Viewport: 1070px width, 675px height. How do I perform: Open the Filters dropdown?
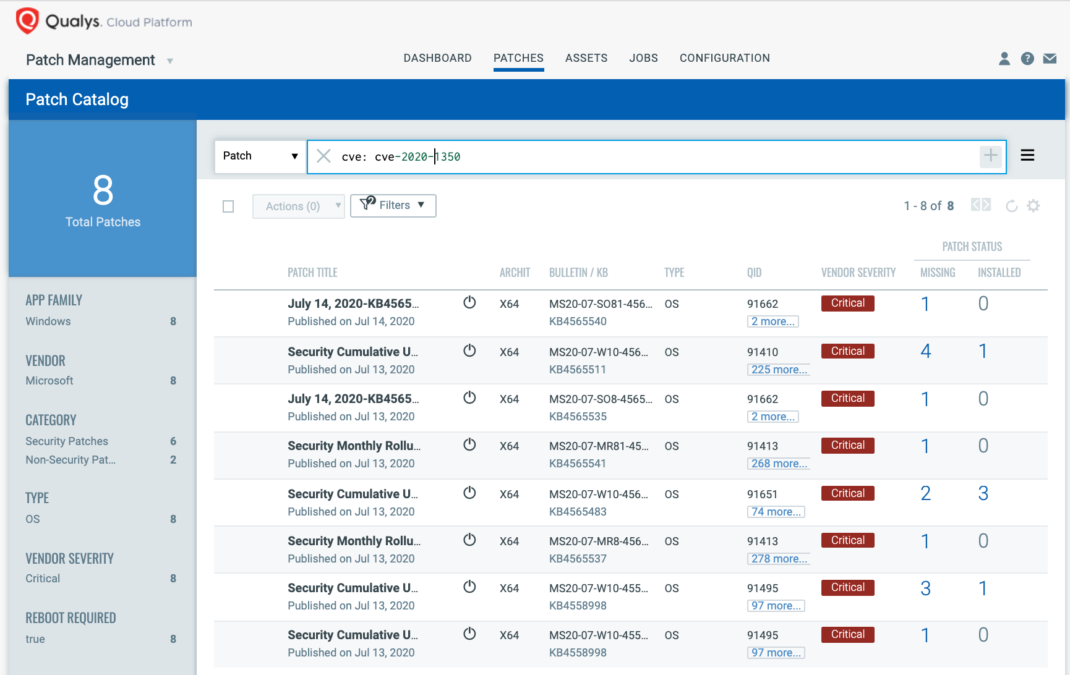pyautogui.click(x=393, y=205)
